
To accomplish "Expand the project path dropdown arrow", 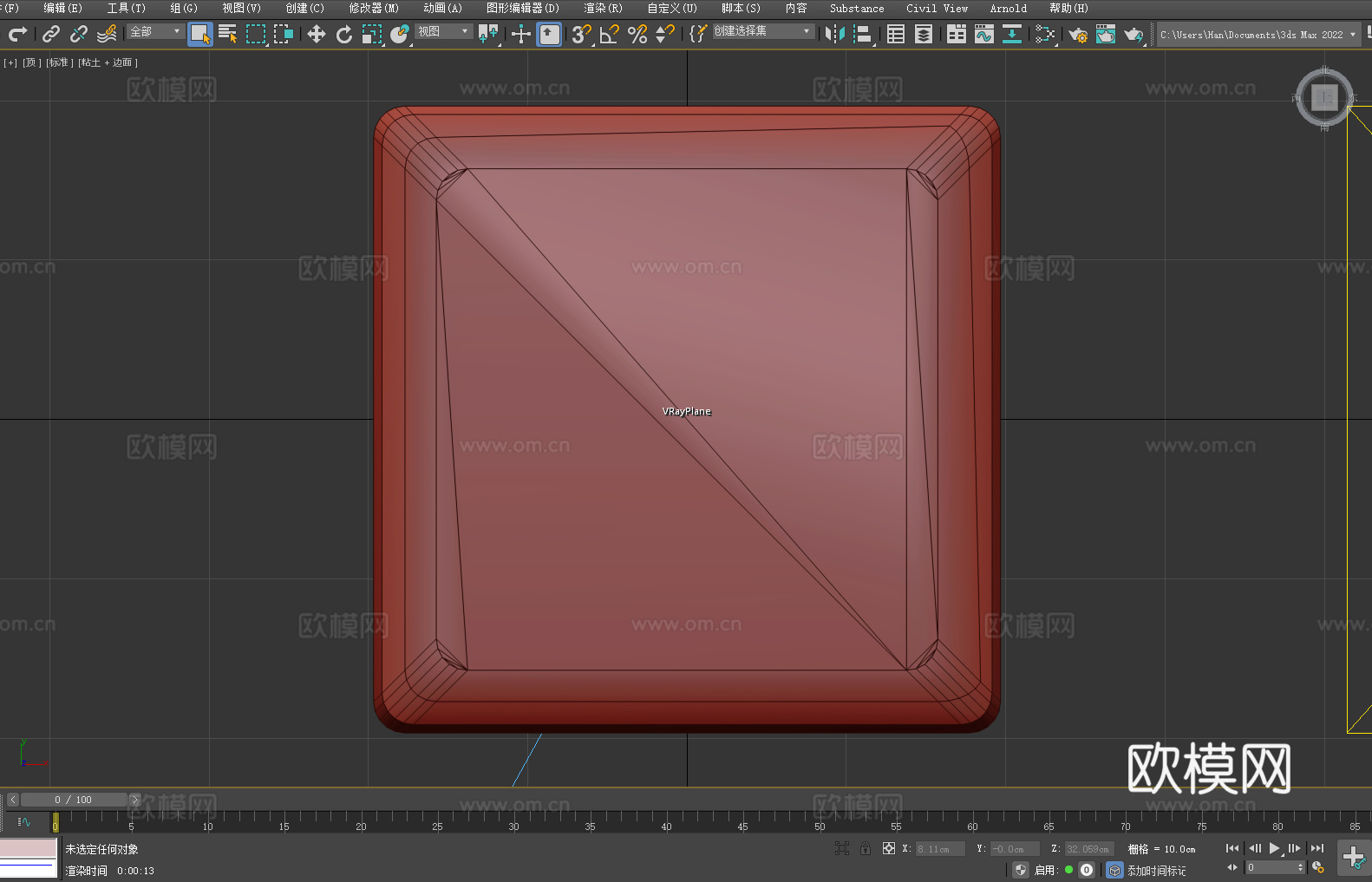I will pos(1352,35).
